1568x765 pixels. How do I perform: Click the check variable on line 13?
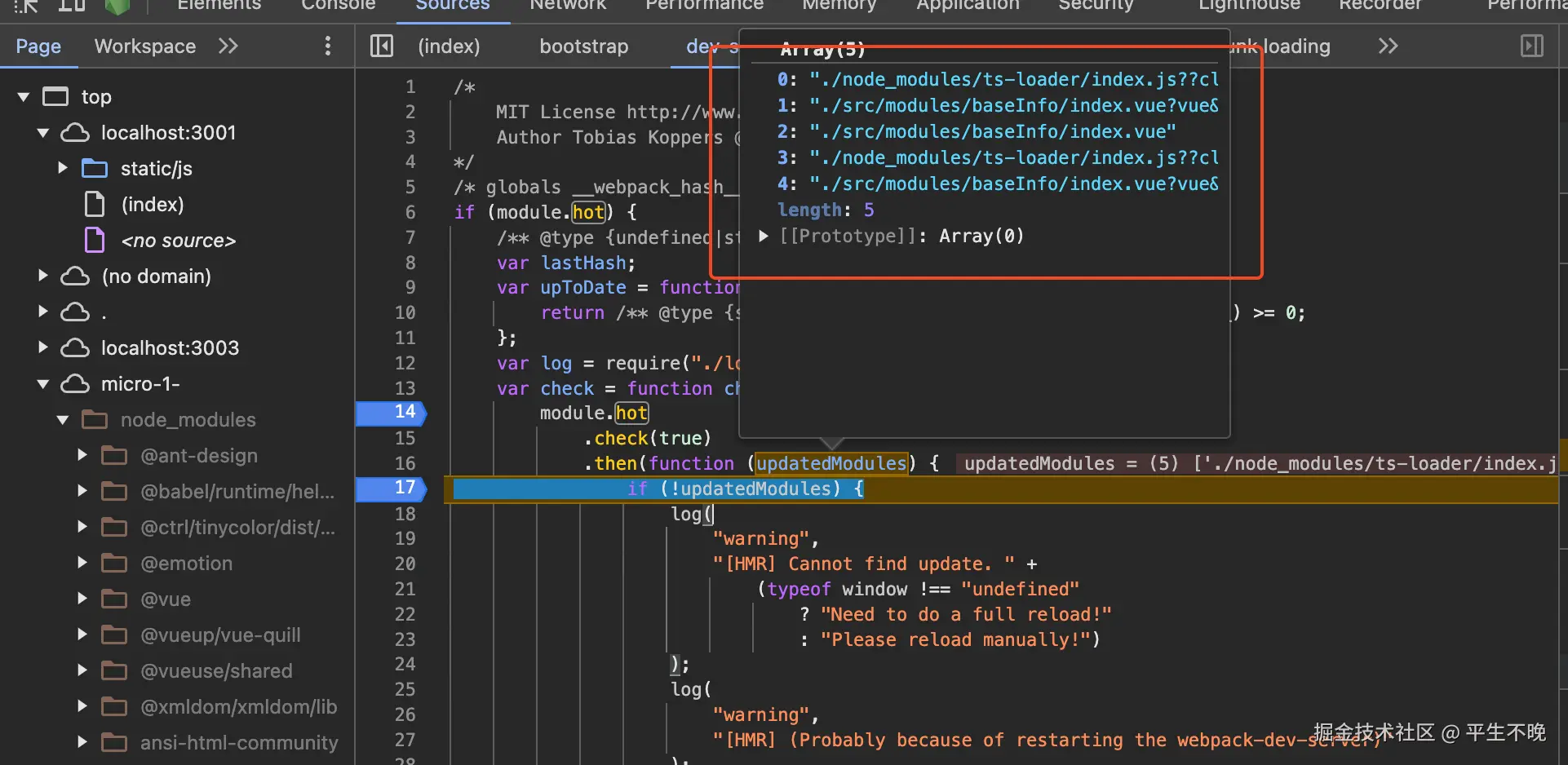[x=567, y=388]
